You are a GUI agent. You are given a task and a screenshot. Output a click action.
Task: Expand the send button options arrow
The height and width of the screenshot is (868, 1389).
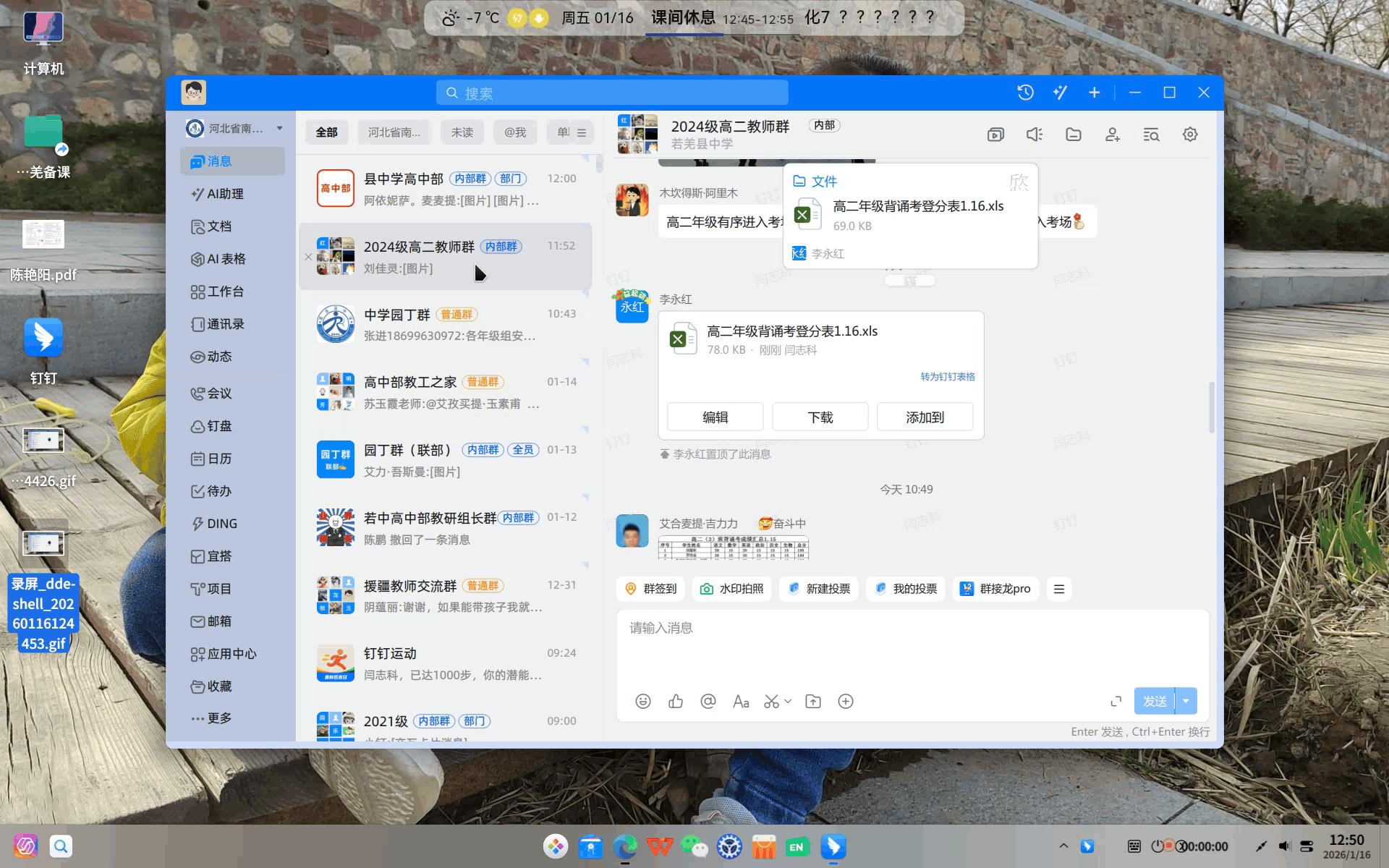(x=1186, y=700)
